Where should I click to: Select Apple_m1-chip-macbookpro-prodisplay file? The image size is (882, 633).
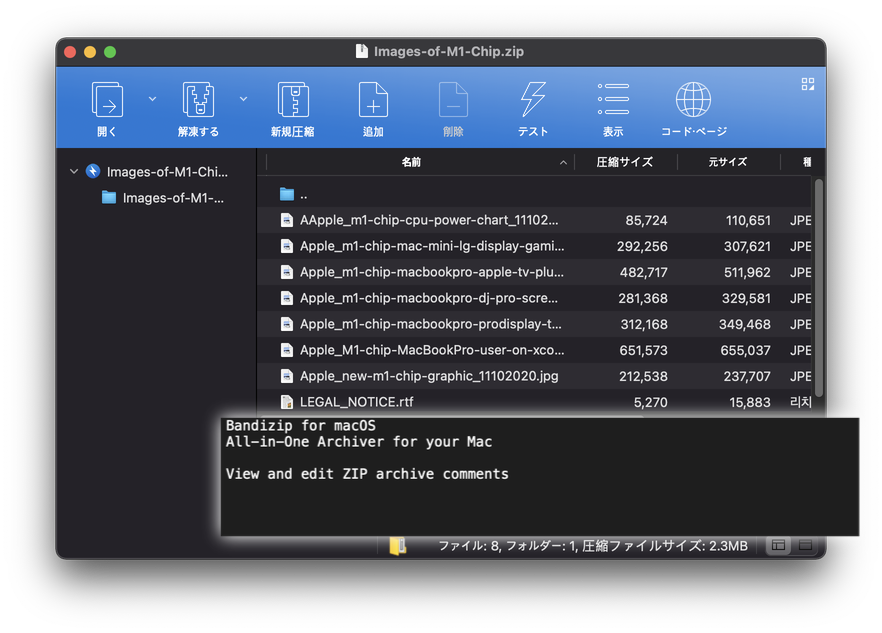(534, 324)
